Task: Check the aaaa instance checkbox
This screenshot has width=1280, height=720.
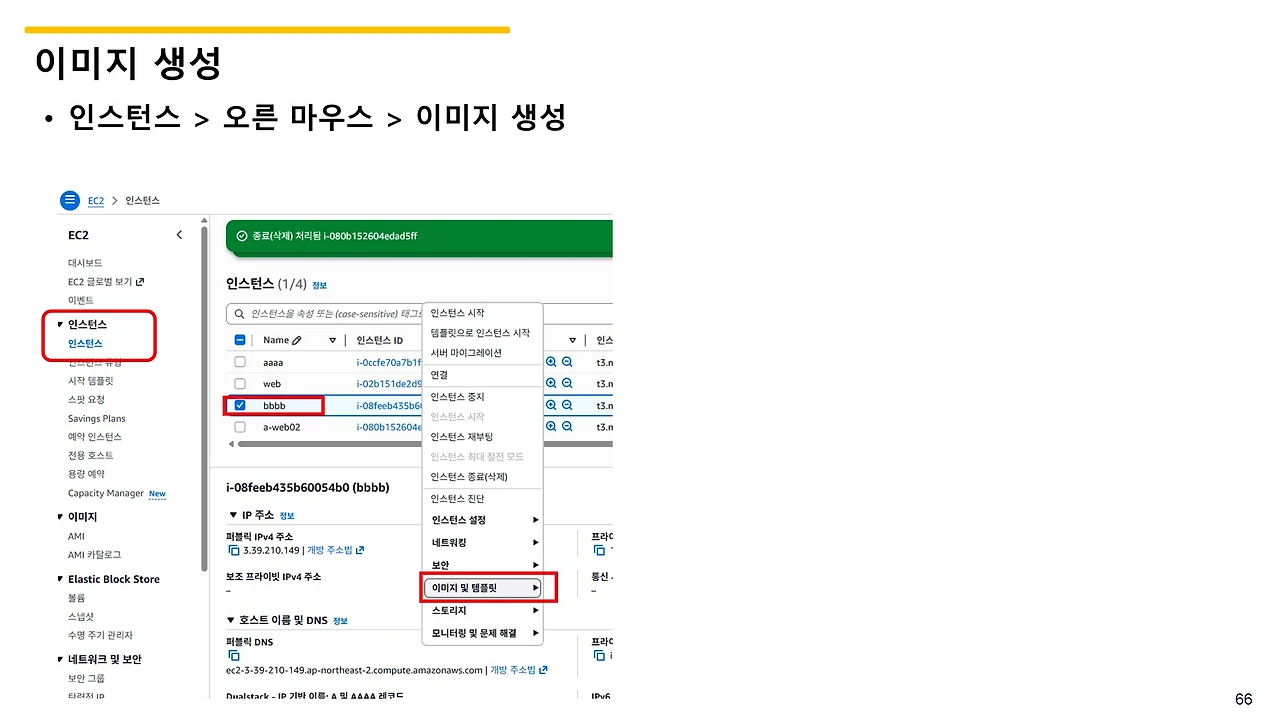Action: click(240, 361)
